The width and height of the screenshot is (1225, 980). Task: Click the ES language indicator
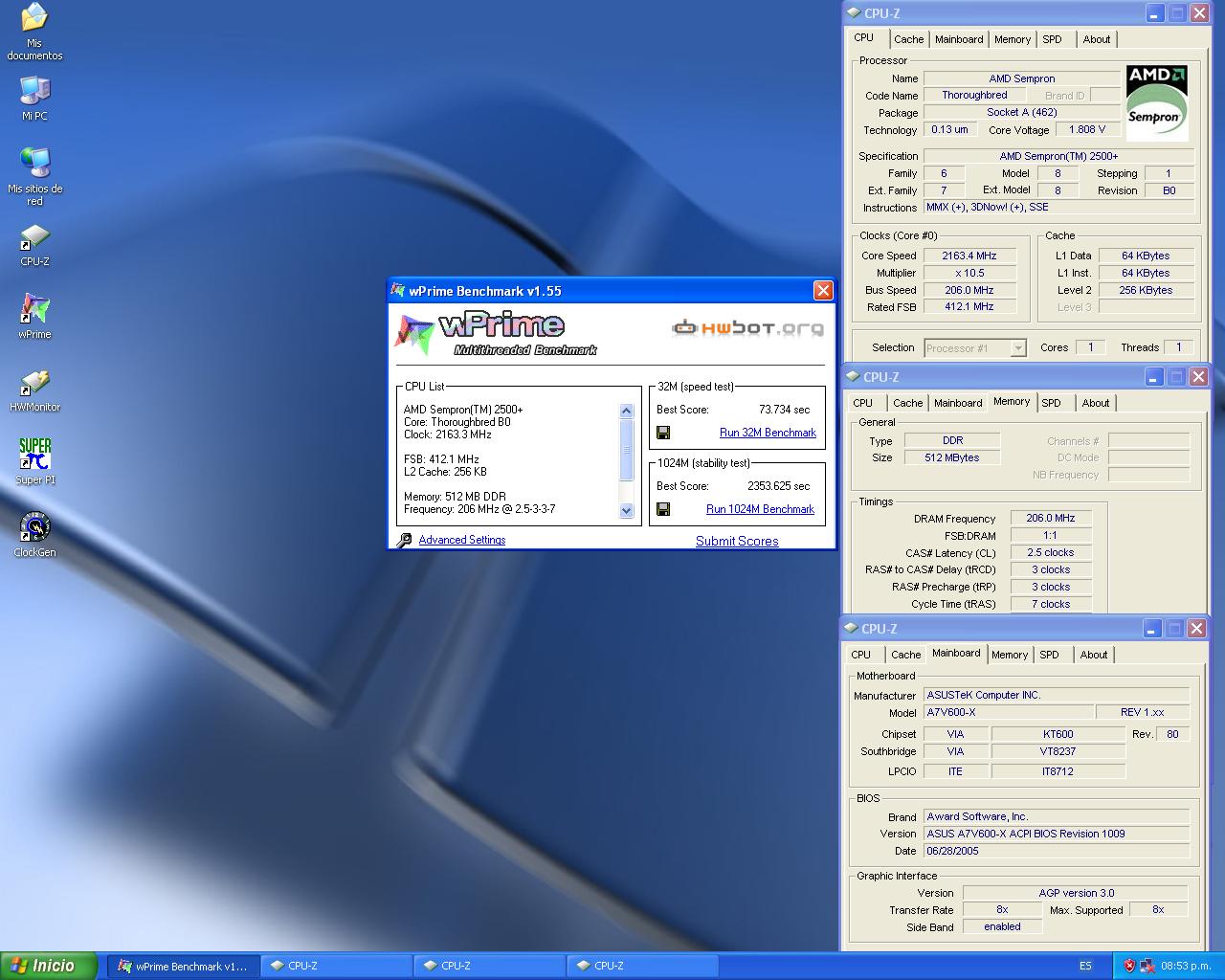click(1085, 966)
